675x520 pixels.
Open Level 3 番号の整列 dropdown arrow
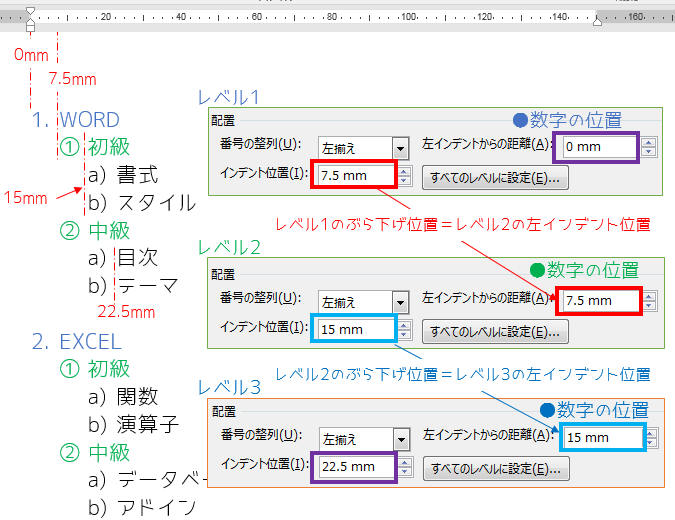pyautogui.click(x=402, y=440)
